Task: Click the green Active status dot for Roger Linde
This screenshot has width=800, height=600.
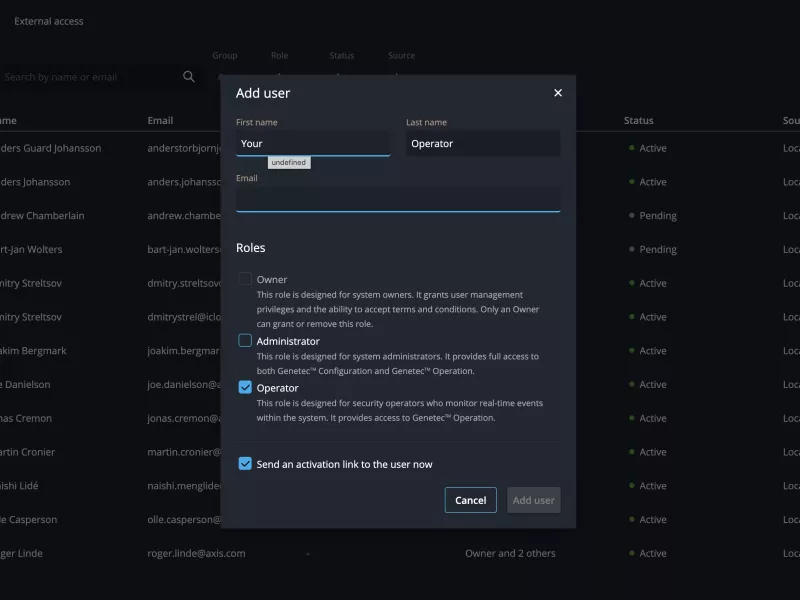Action: [632, 553]
